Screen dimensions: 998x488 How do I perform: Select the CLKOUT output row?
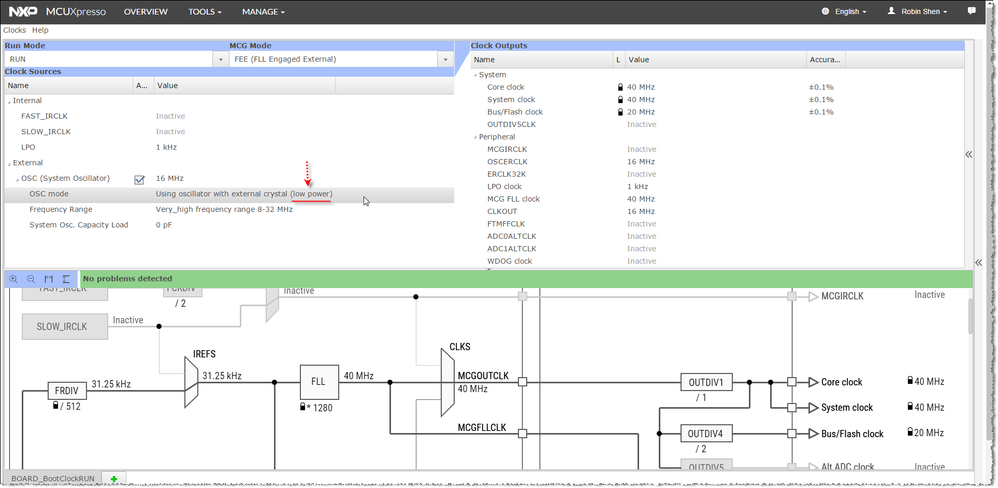point(718,211)
